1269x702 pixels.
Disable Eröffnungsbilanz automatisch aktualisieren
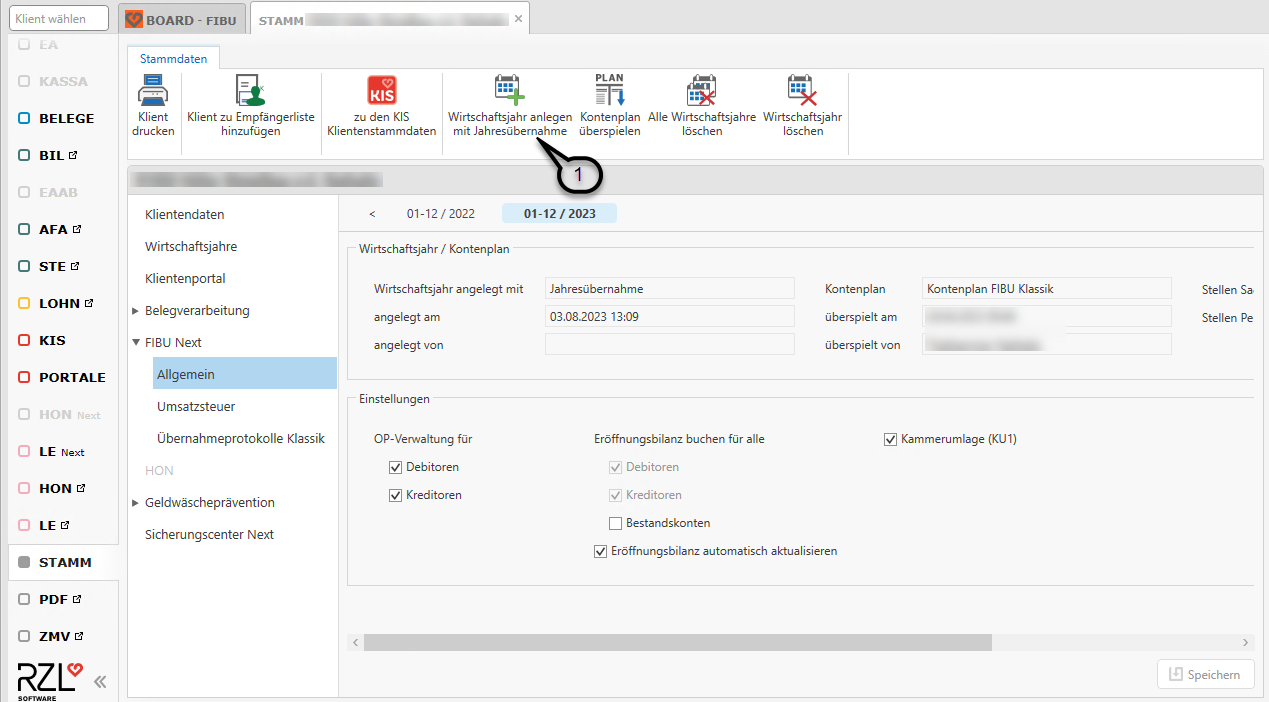click(x=600, y=551)
